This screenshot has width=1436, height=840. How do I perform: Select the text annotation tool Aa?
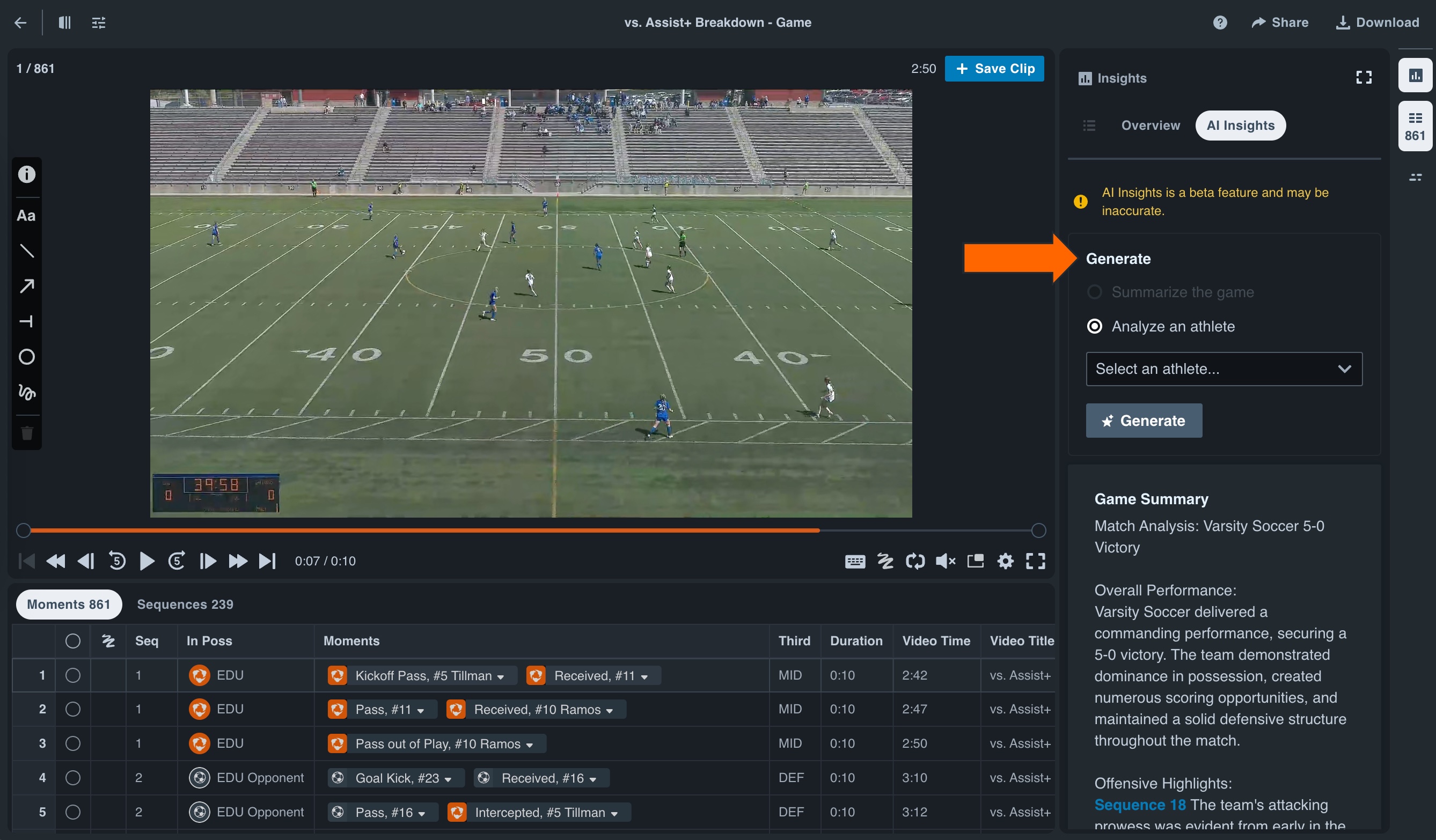[x=26, y=215]
